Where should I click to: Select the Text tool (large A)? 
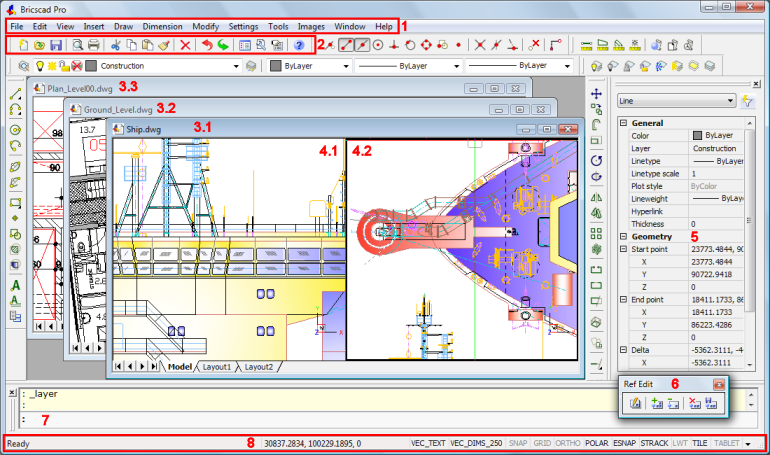tap(15, 285)
